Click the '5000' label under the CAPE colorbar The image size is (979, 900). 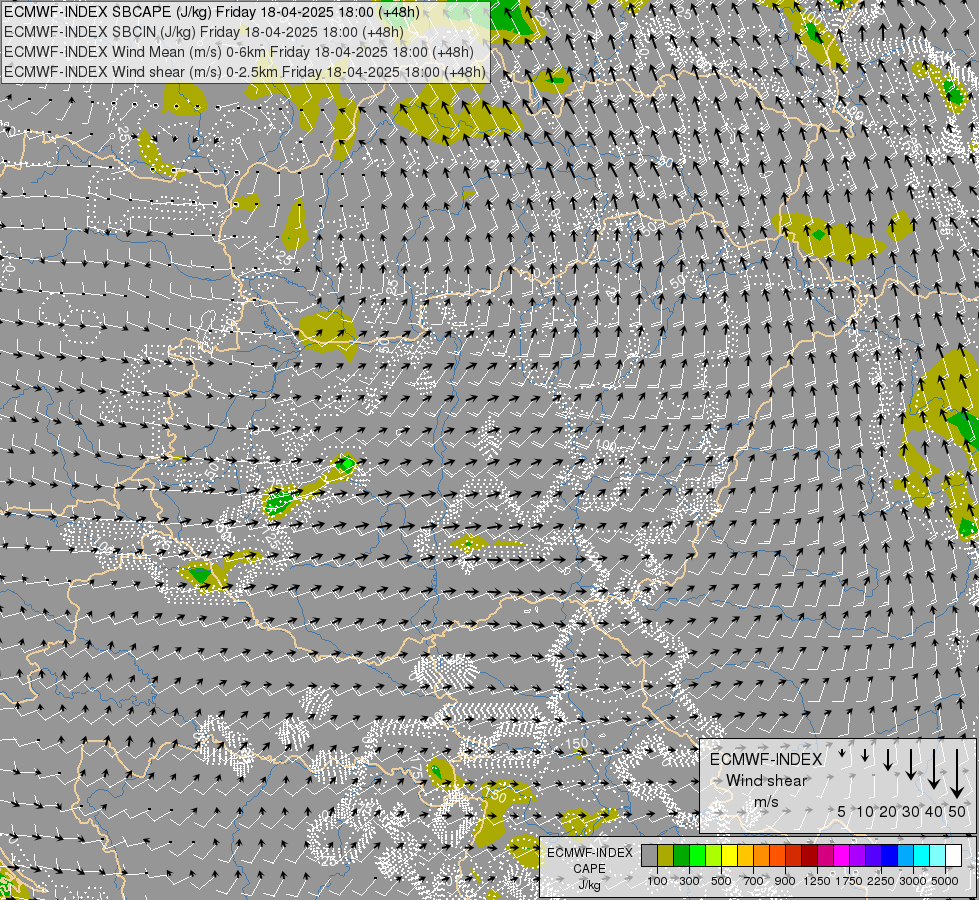(x=945, y=881)
